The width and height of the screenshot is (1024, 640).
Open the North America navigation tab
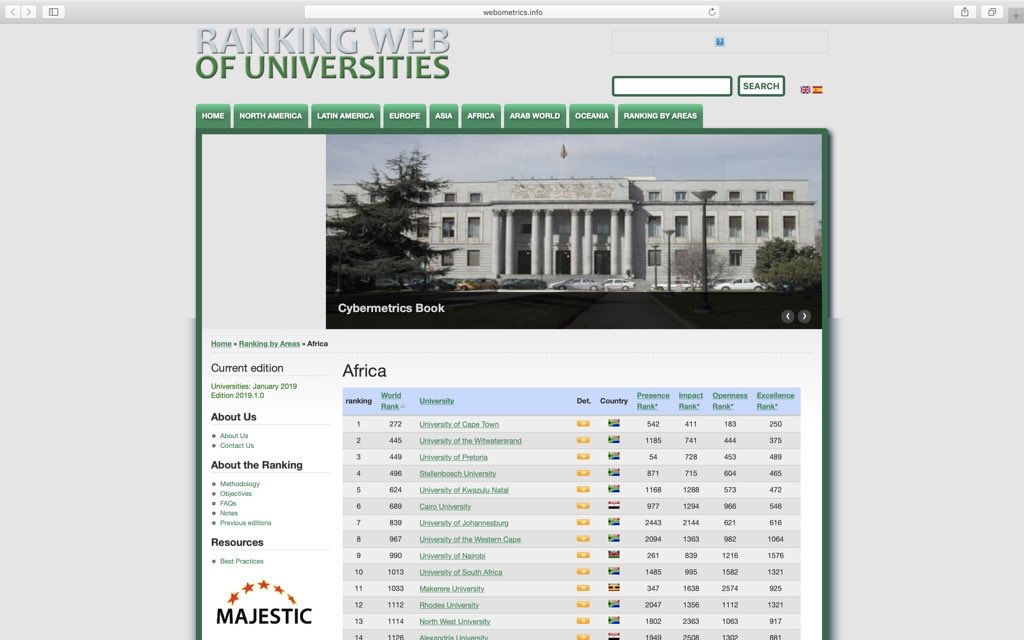pyautogui.click(x=270, y=116)
